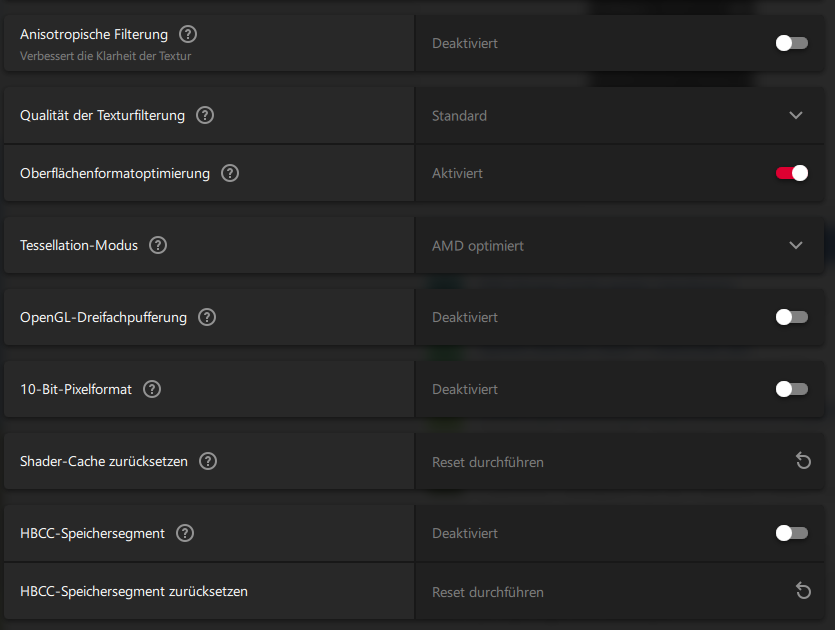This screenshot has width=835, height=630.
Task: Enable the Anisotropische Filterung toggle
Action: tap(791, 43)
